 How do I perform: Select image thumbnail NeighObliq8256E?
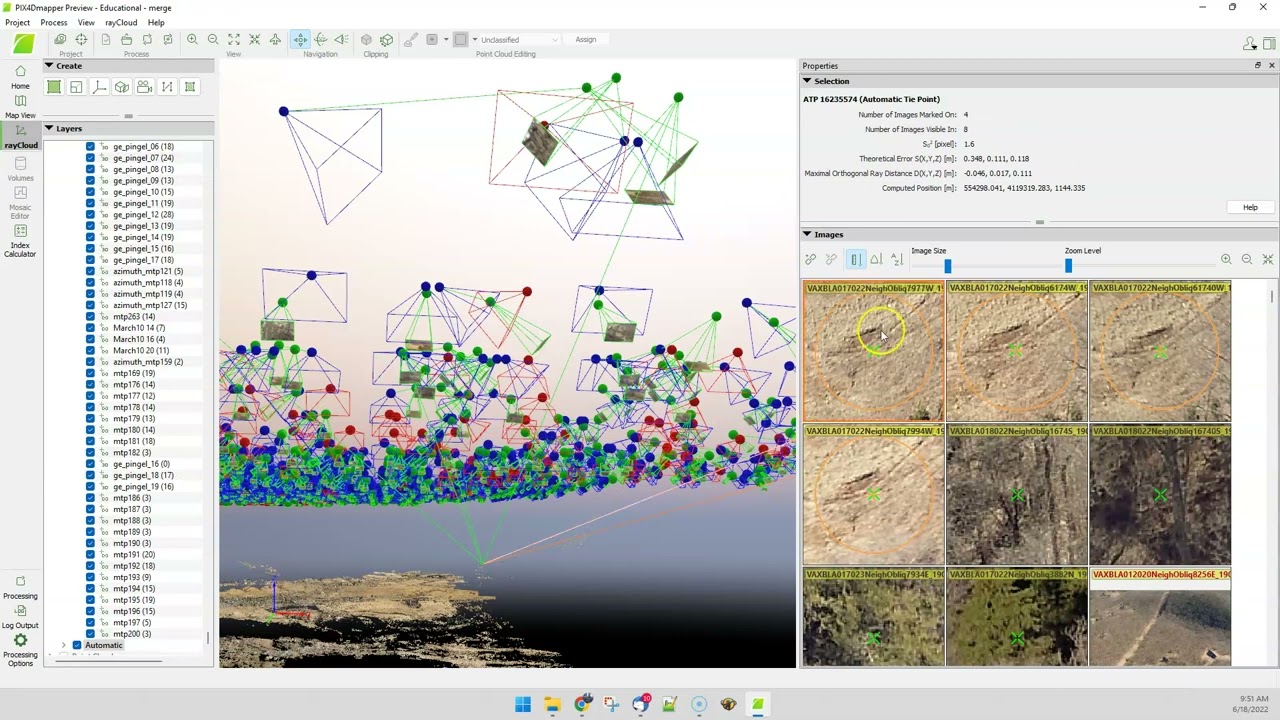click(x=1160, y=617)
